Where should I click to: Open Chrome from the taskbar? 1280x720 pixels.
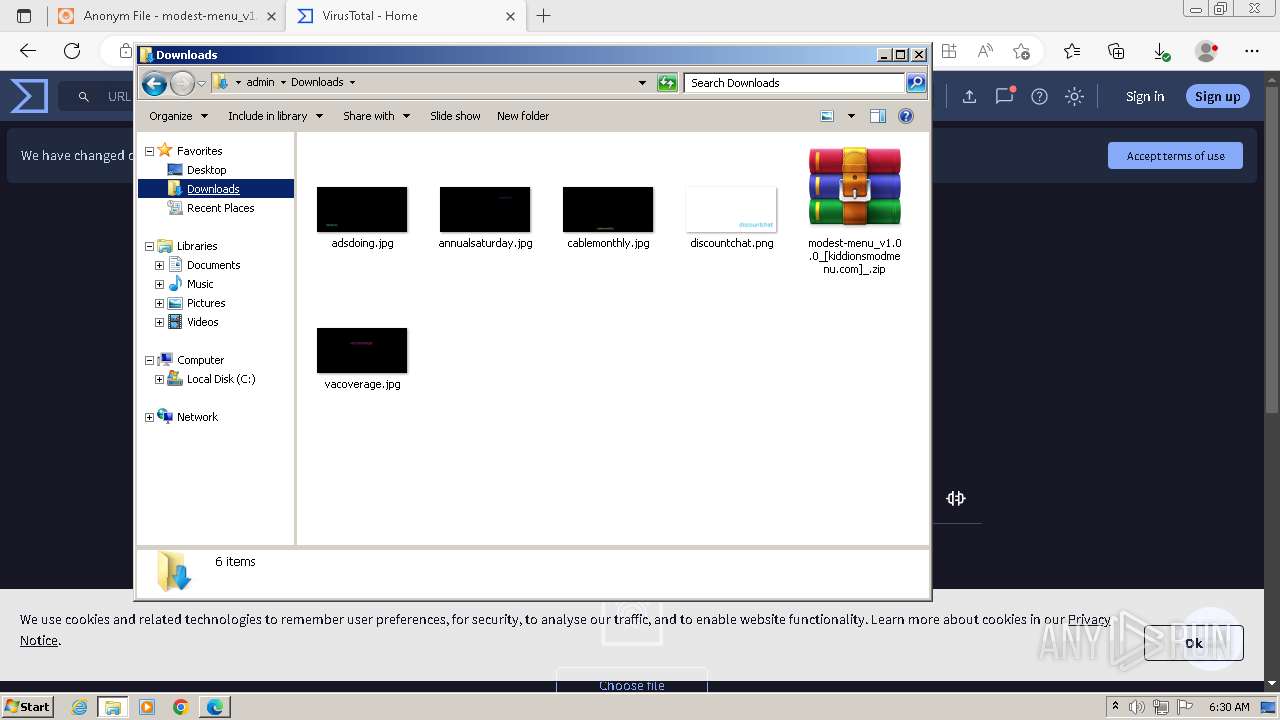(x=181, y=707)
